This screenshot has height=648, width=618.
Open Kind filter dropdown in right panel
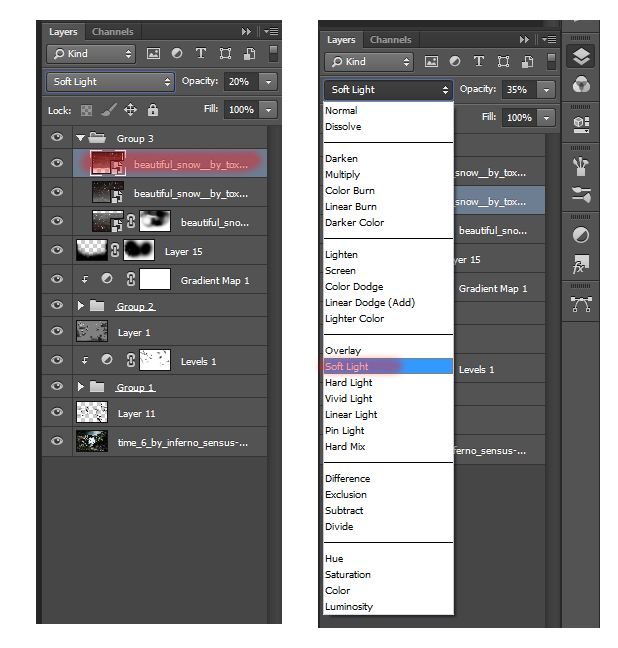click(x=369, y=62)
